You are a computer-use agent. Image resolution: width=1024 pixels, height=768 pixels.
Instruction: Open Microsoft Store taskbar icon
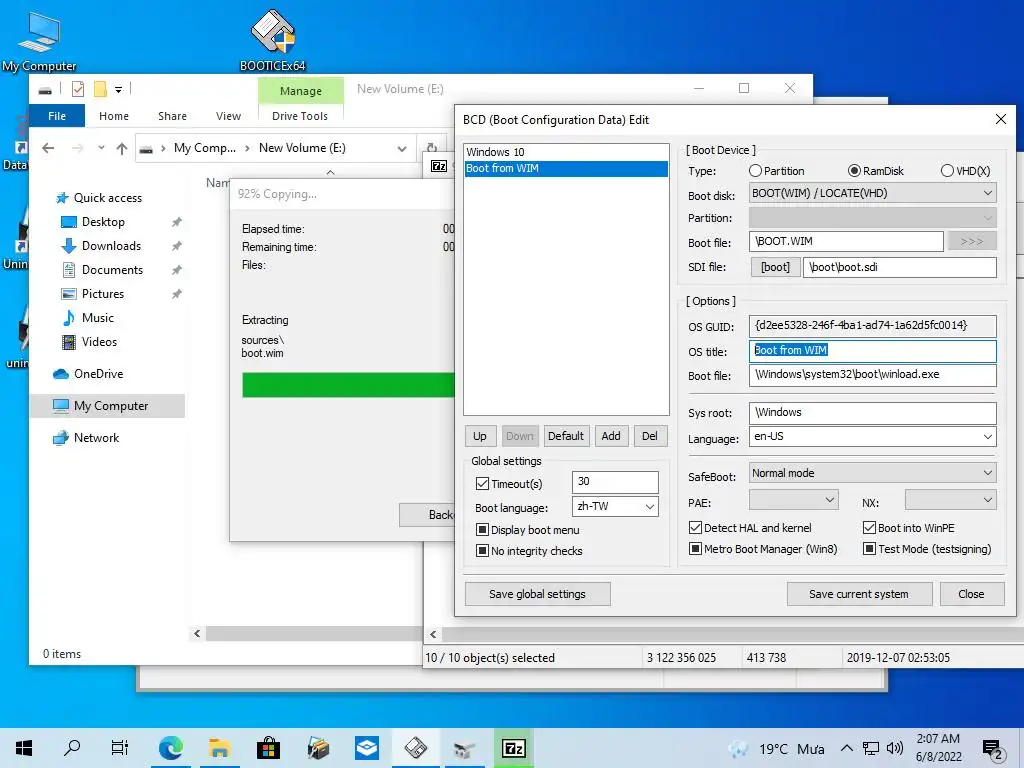point(268,748)
